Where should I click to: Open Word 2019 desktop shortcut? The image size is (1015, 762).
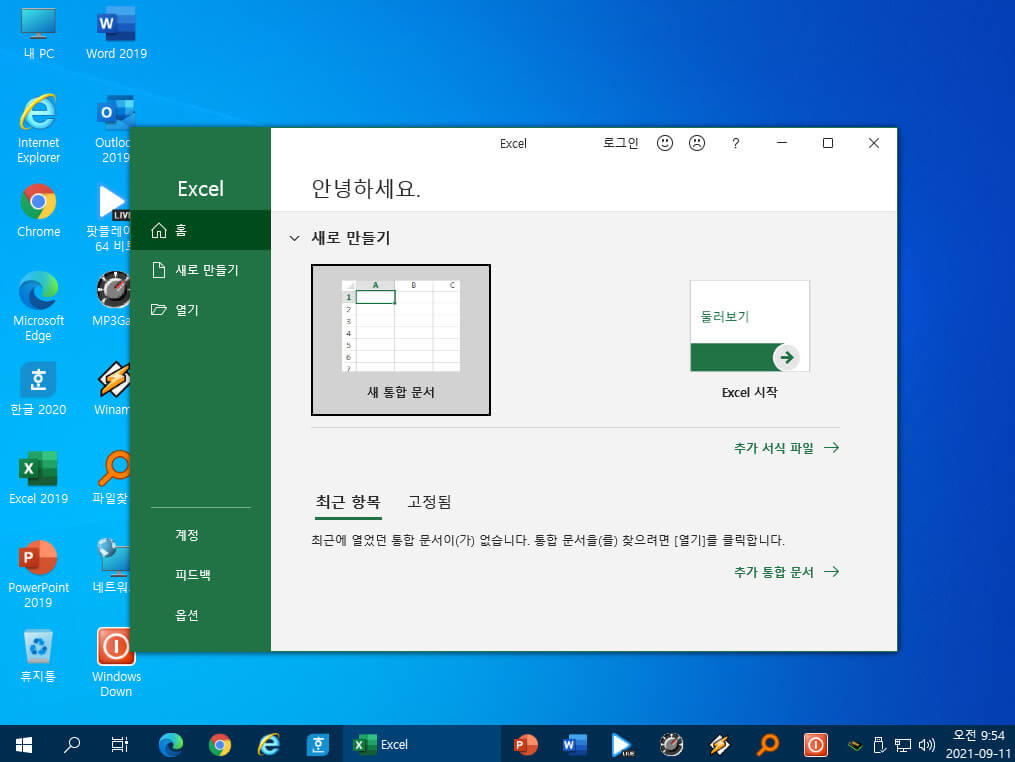coord(117,33)
